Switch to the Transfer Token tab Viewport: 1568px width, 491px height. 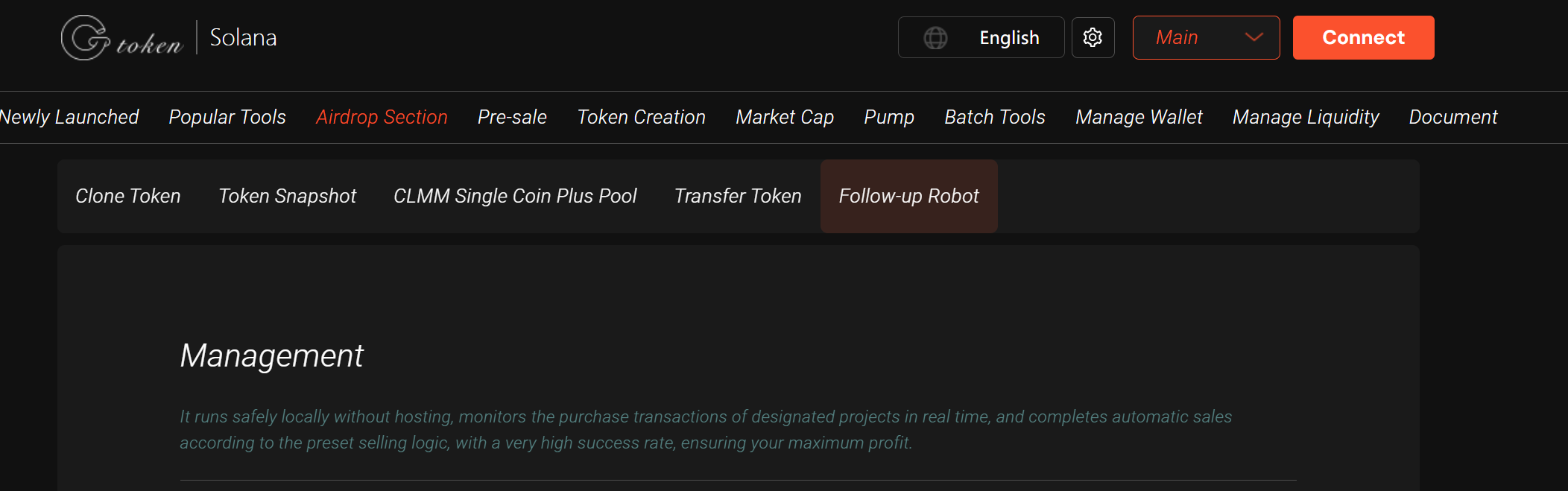737,196
